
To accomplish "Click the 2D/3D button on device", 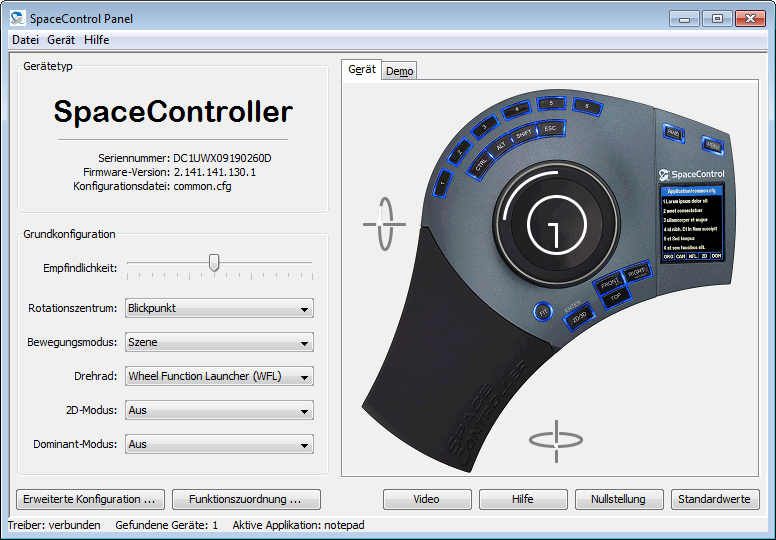I will coord(578,318).
